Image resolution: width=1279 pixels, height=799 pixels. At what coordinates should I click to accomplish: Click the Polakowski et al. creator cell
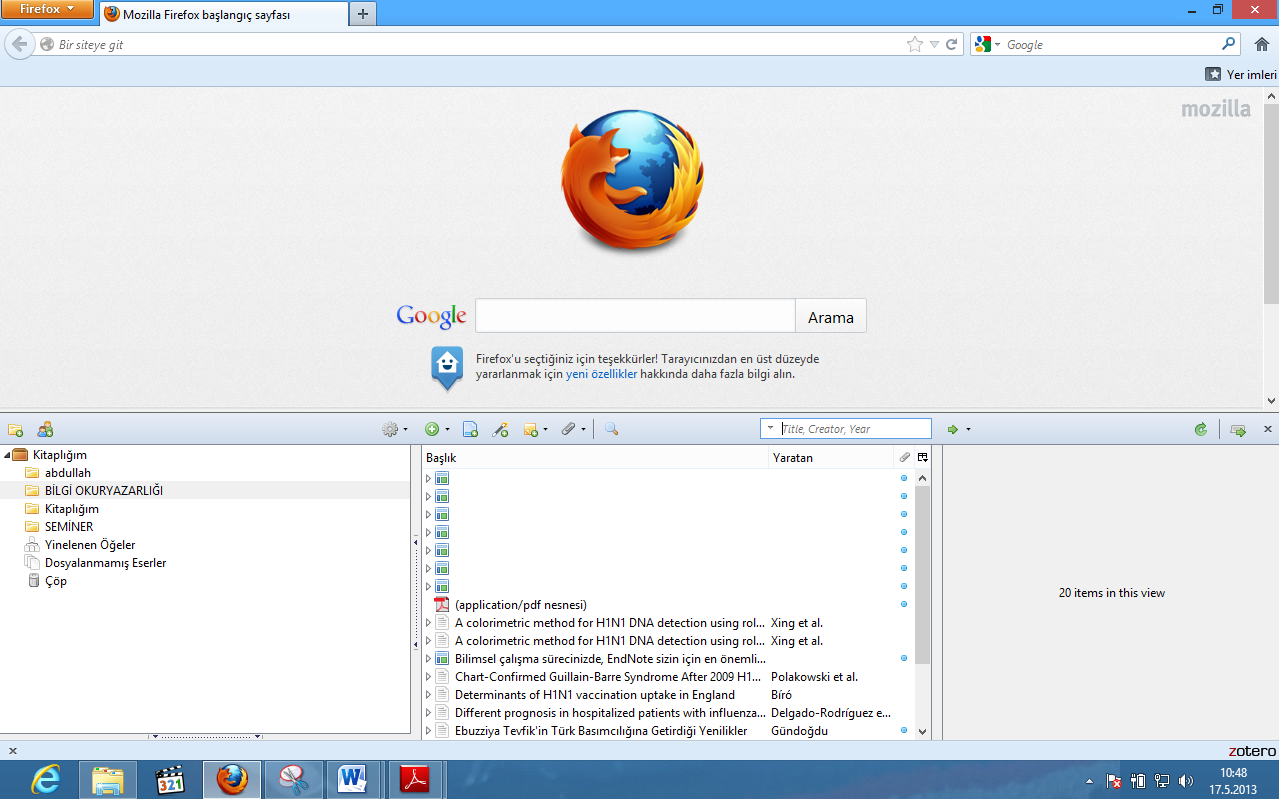point(814,677)
